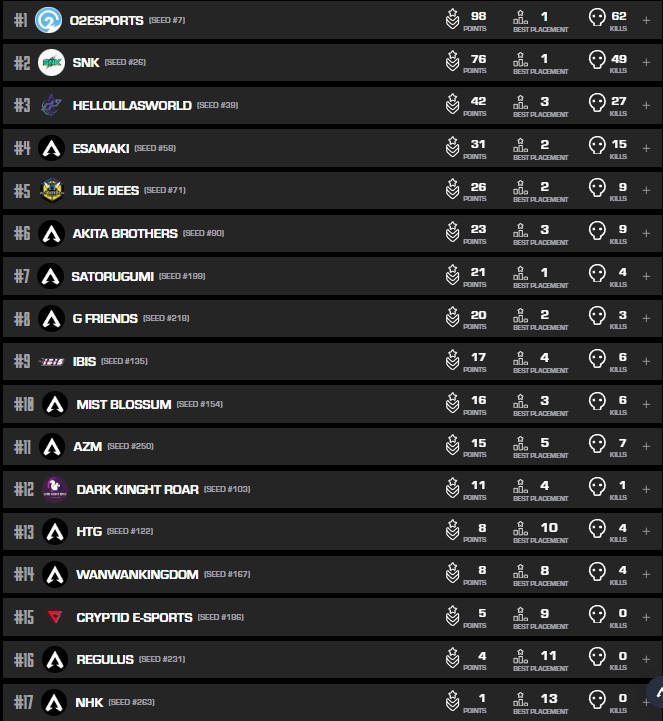Open the SATORUGUMI team name link

click(112, 276)
